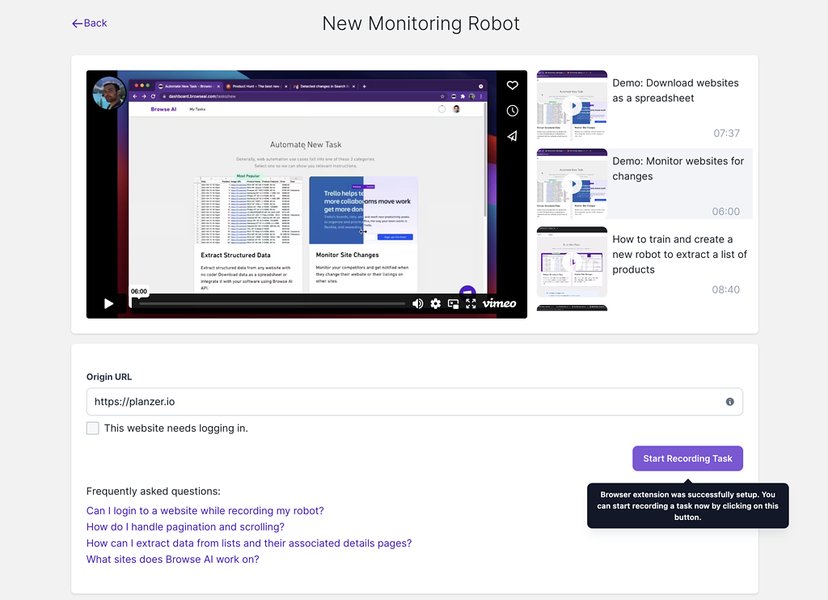828x600 pixels.
Task: Play the 'Demo: Monitor websites for changes' video
Action: [571, 182]
